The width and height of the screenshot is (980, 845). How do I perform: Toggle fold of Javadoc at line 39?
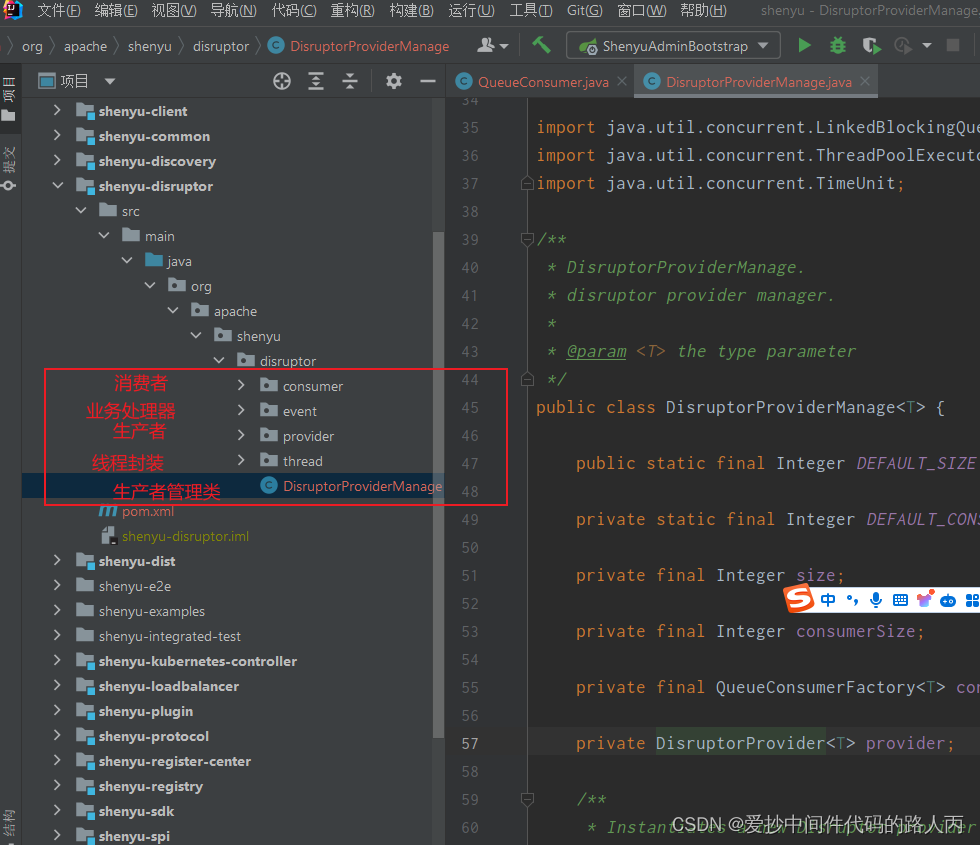(x=527, y=239)
